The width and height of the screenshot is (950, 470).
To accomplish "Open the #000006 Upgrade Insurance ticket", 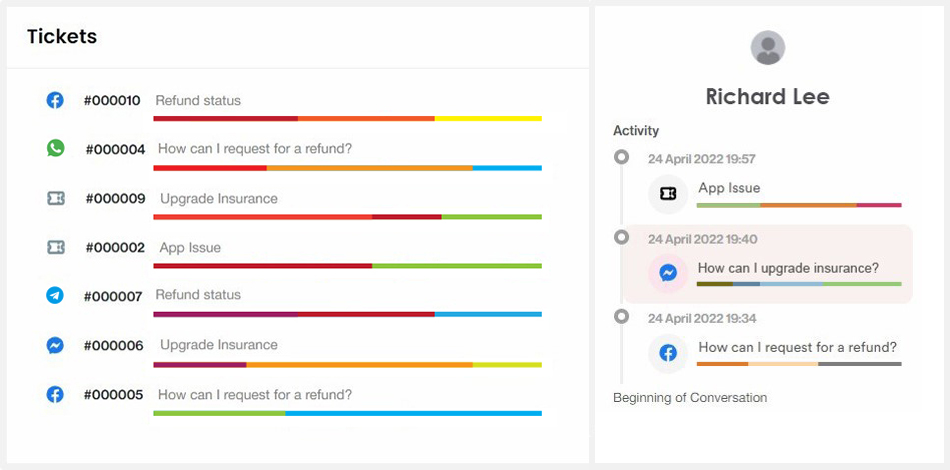I will pos(294,351).
